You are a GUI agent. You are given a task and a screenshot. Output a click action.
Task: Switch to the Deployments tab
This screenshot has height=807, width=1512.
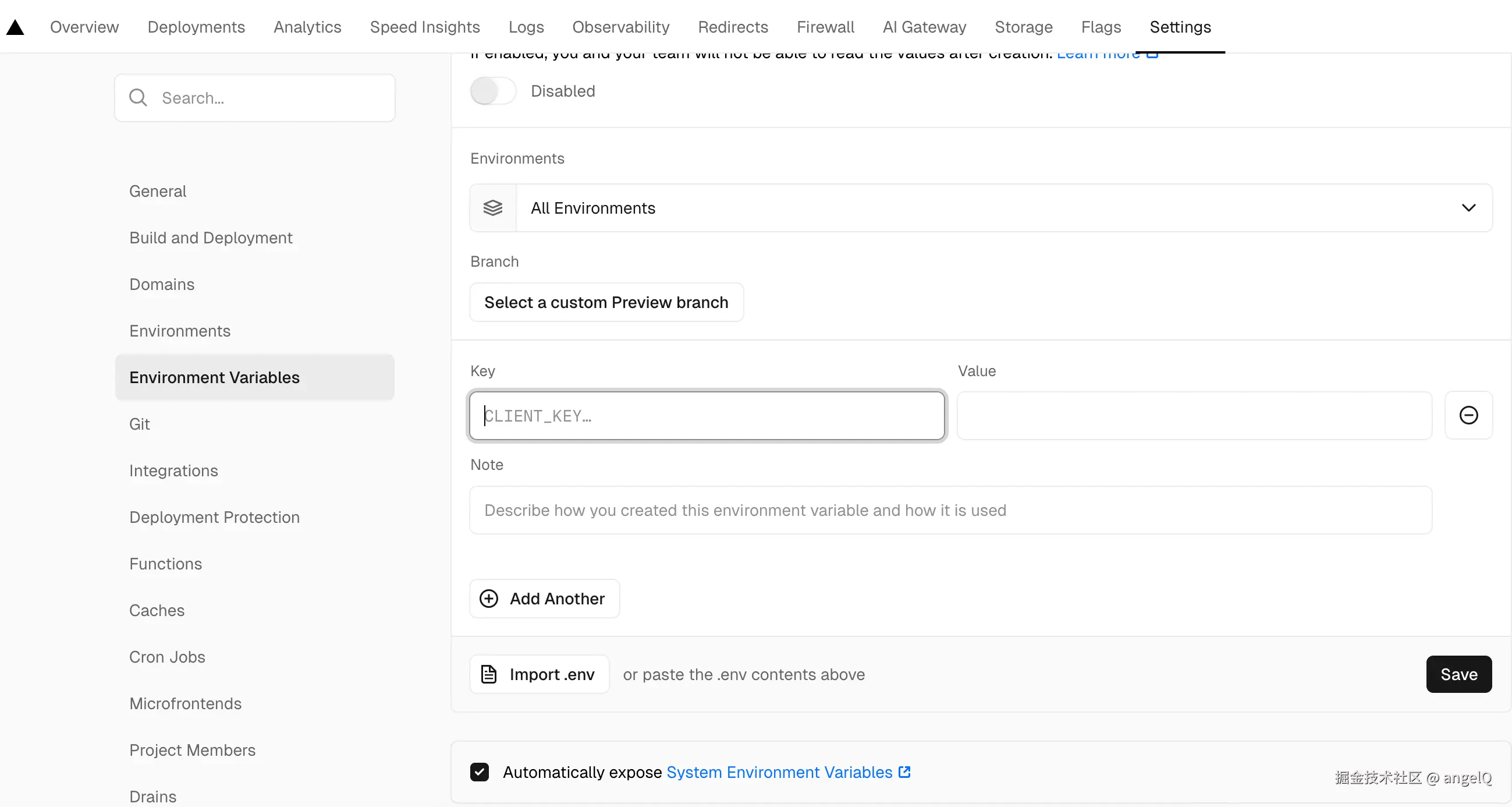point(196,27)
